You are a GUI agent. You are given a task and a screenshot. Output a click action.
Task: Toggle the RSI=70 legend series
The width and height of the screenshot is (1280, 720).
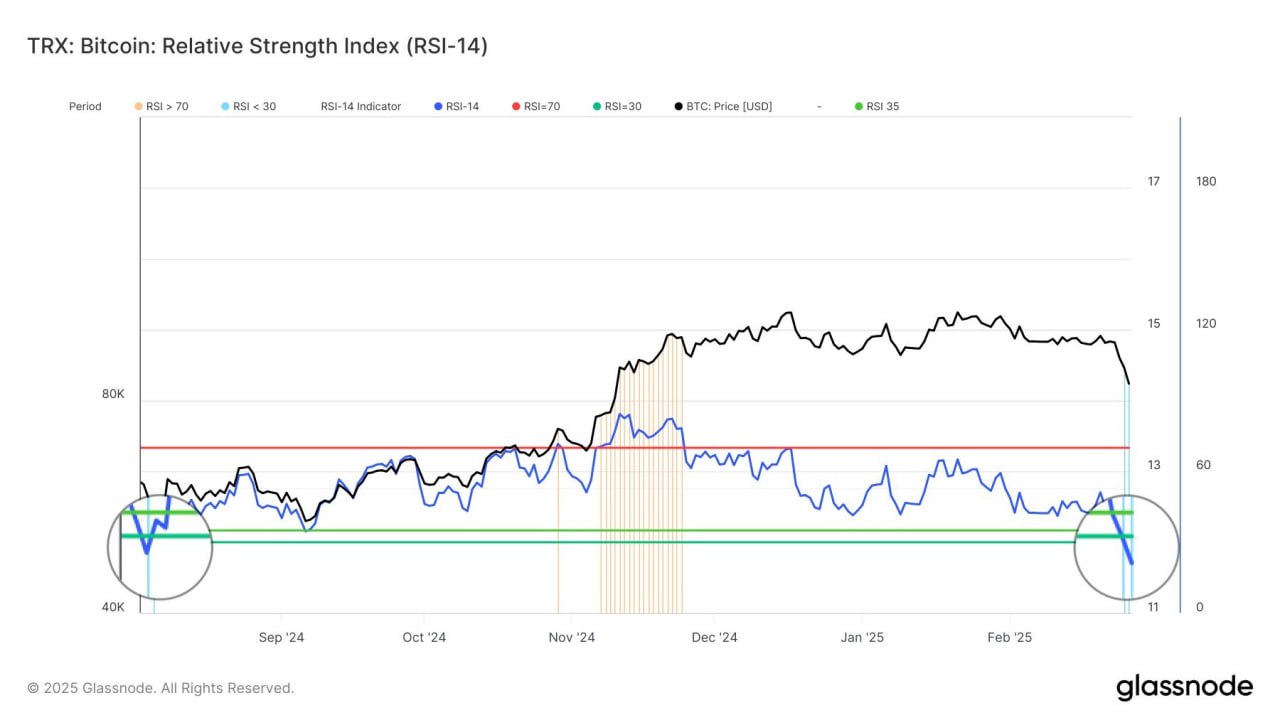click(x=535, y=106)
